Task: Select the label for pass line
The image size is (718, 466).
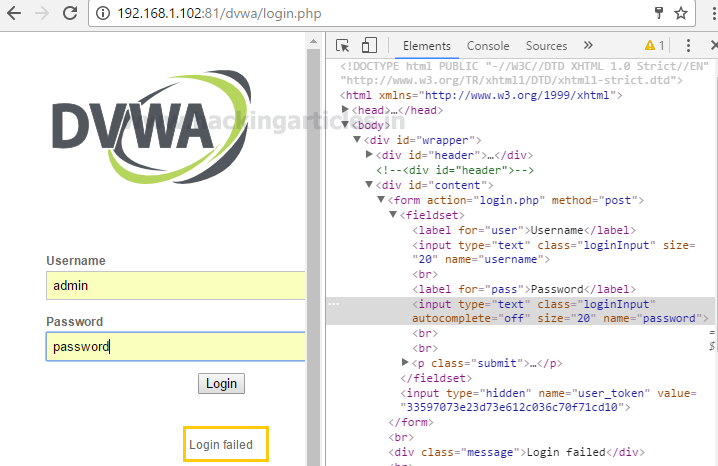Action: (x=524, y=289)
